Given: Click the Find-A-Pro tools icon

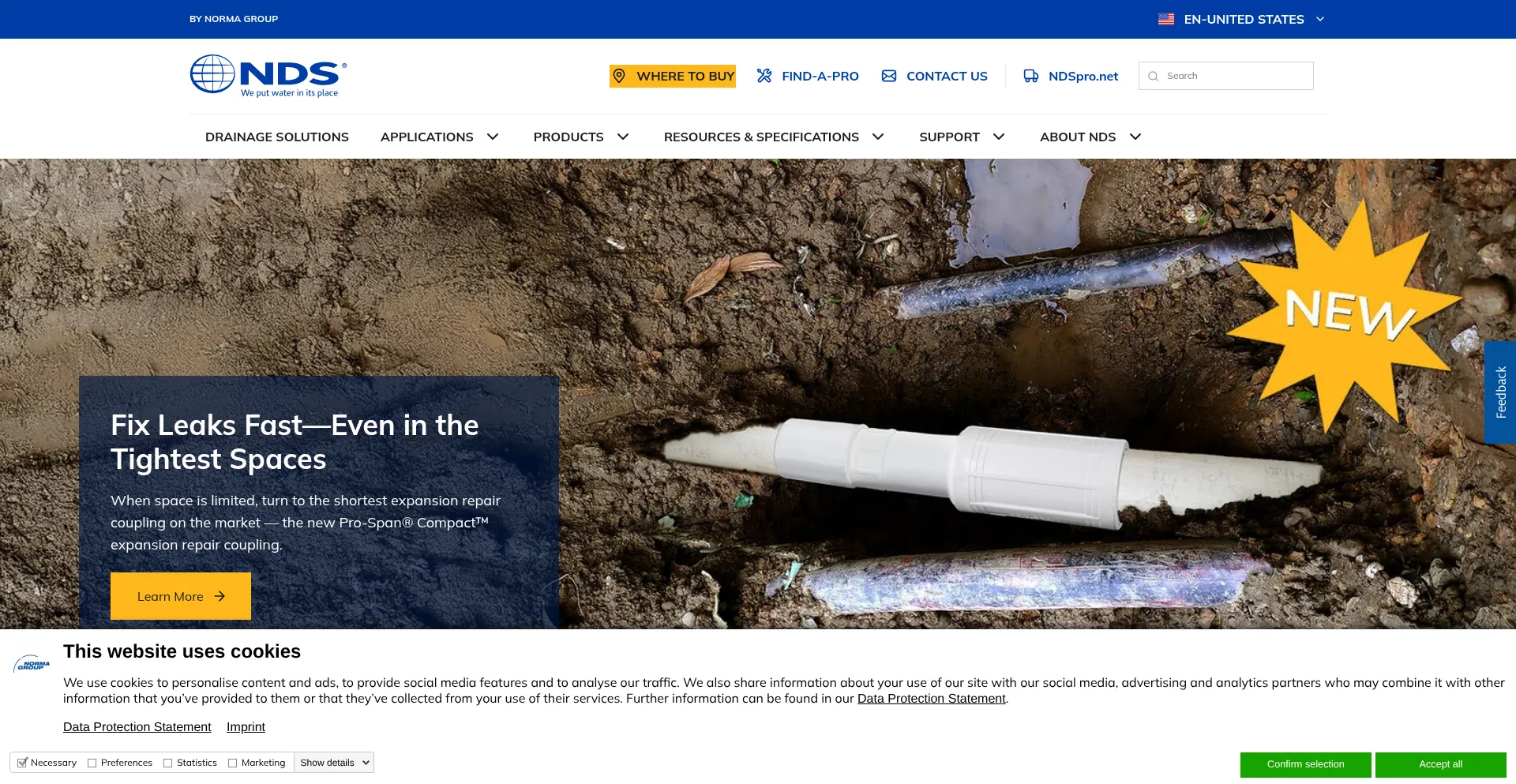Looking at the screenshot, I should 764,76.
